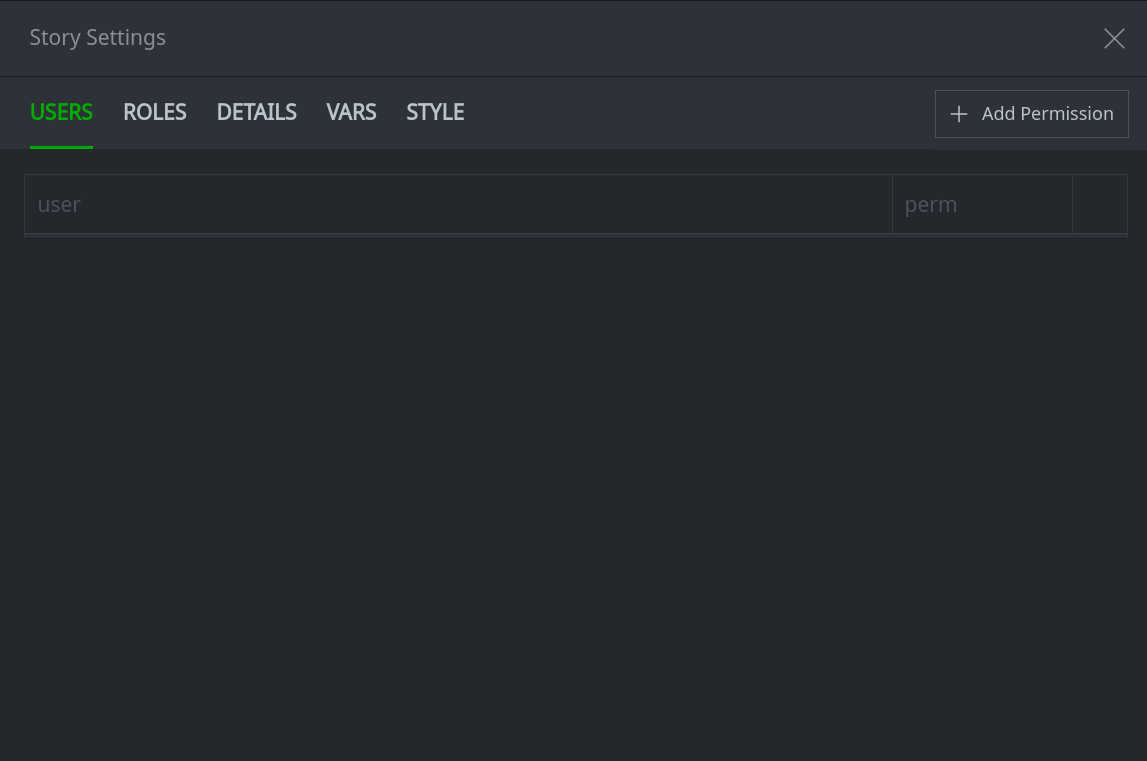Click the Story Settings title text
This screenshot has height=761, width=1147.
[98, 38]
